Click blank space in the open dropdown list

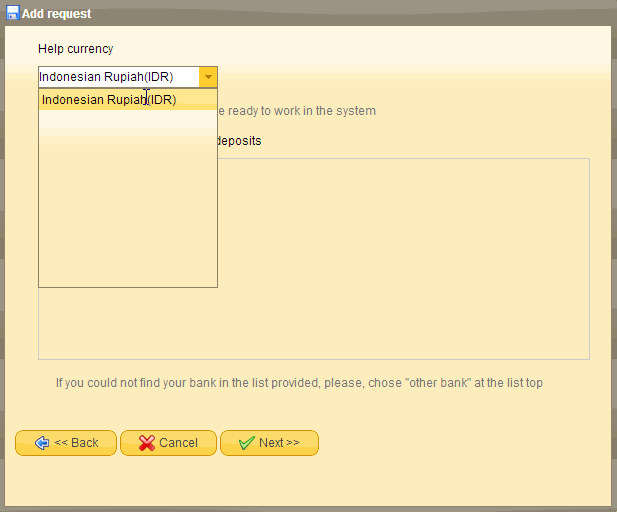point(127,200)
